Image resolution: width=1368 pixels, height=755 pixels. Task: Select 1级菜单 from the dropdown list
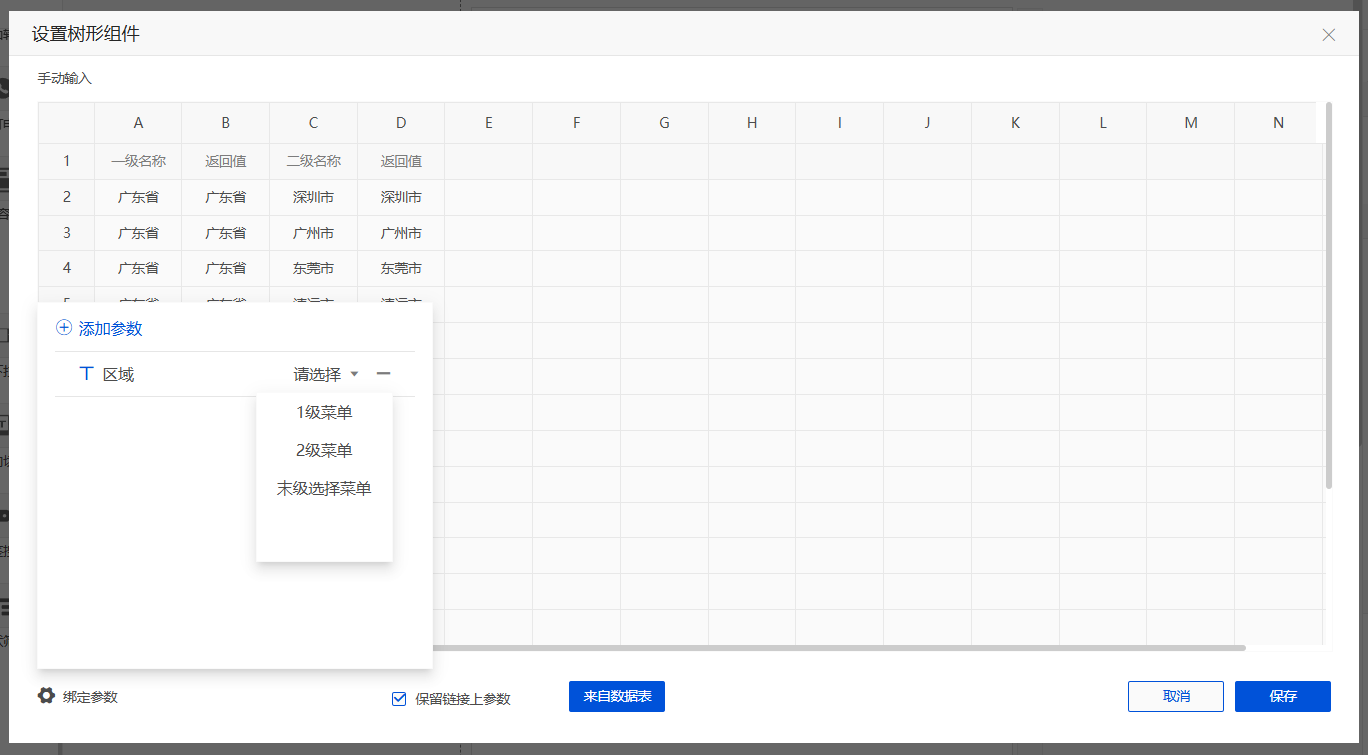[324, 412]
